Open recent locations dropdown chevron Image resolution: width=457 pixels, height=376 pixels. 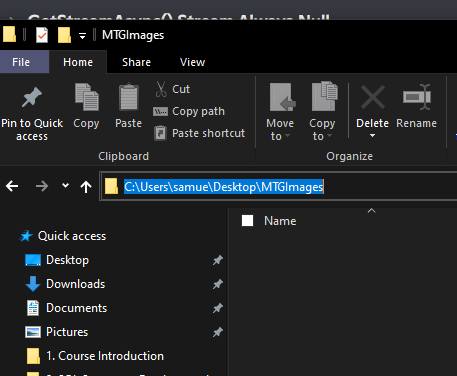pos(66,185)
